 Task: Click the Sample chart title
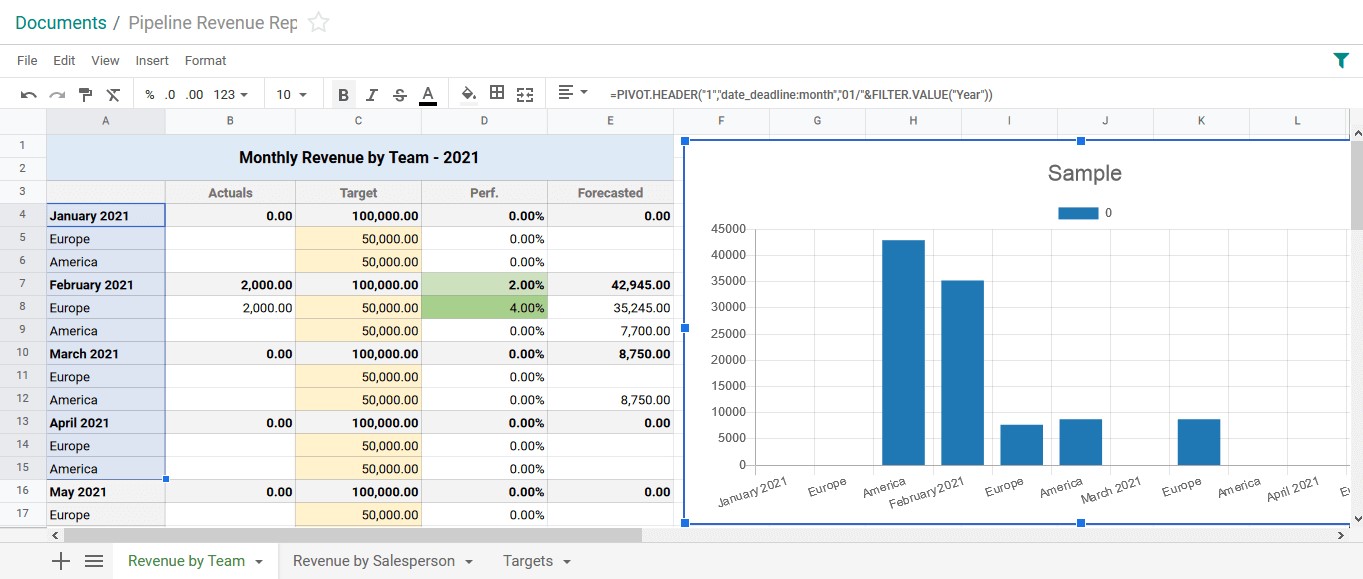click(1084, 173)
